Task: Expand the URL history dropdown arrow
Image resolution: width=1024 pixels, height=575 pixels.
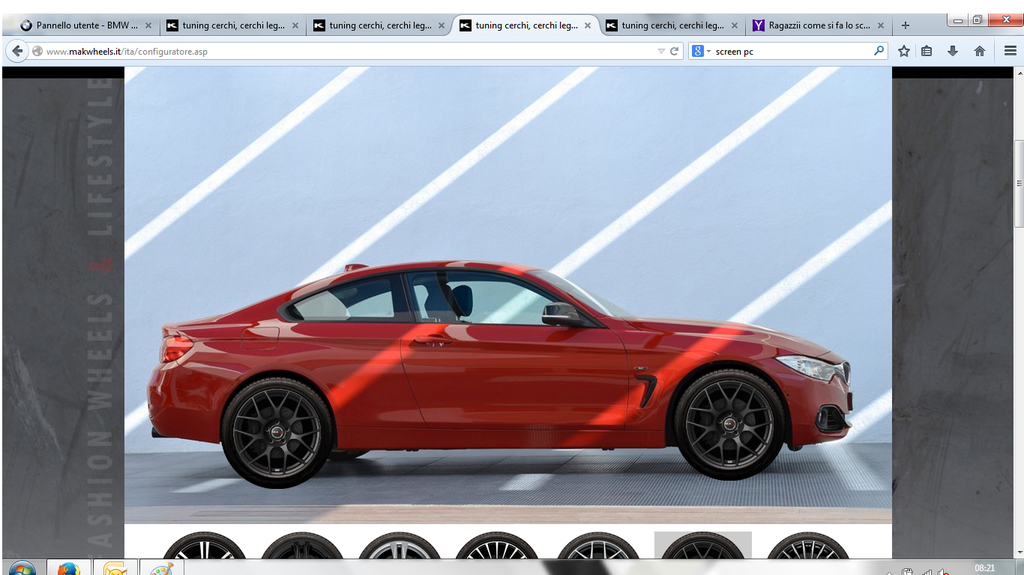Action: coord(660,51)
